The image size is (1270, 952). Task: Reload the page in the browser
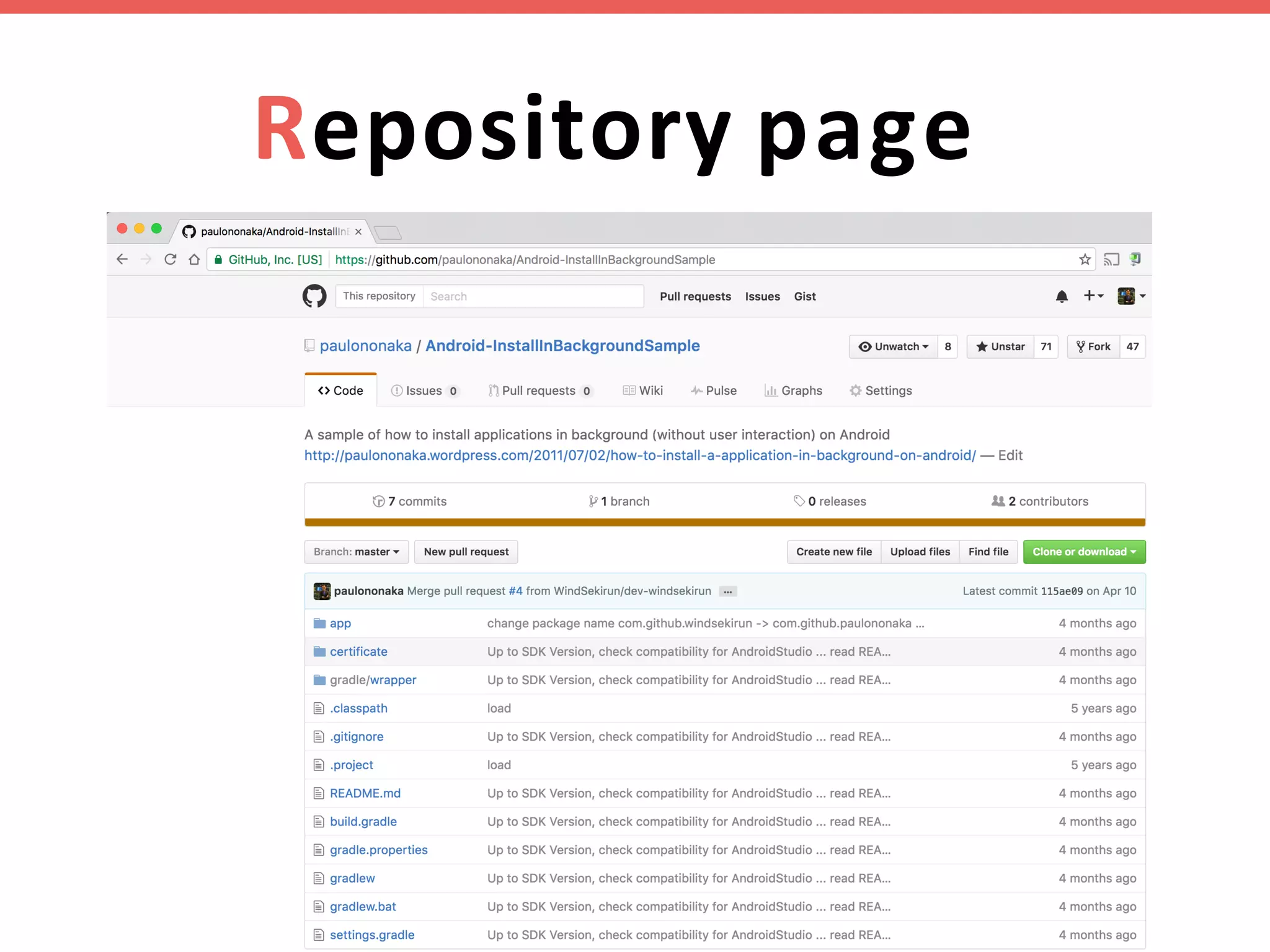click(171, 259)
